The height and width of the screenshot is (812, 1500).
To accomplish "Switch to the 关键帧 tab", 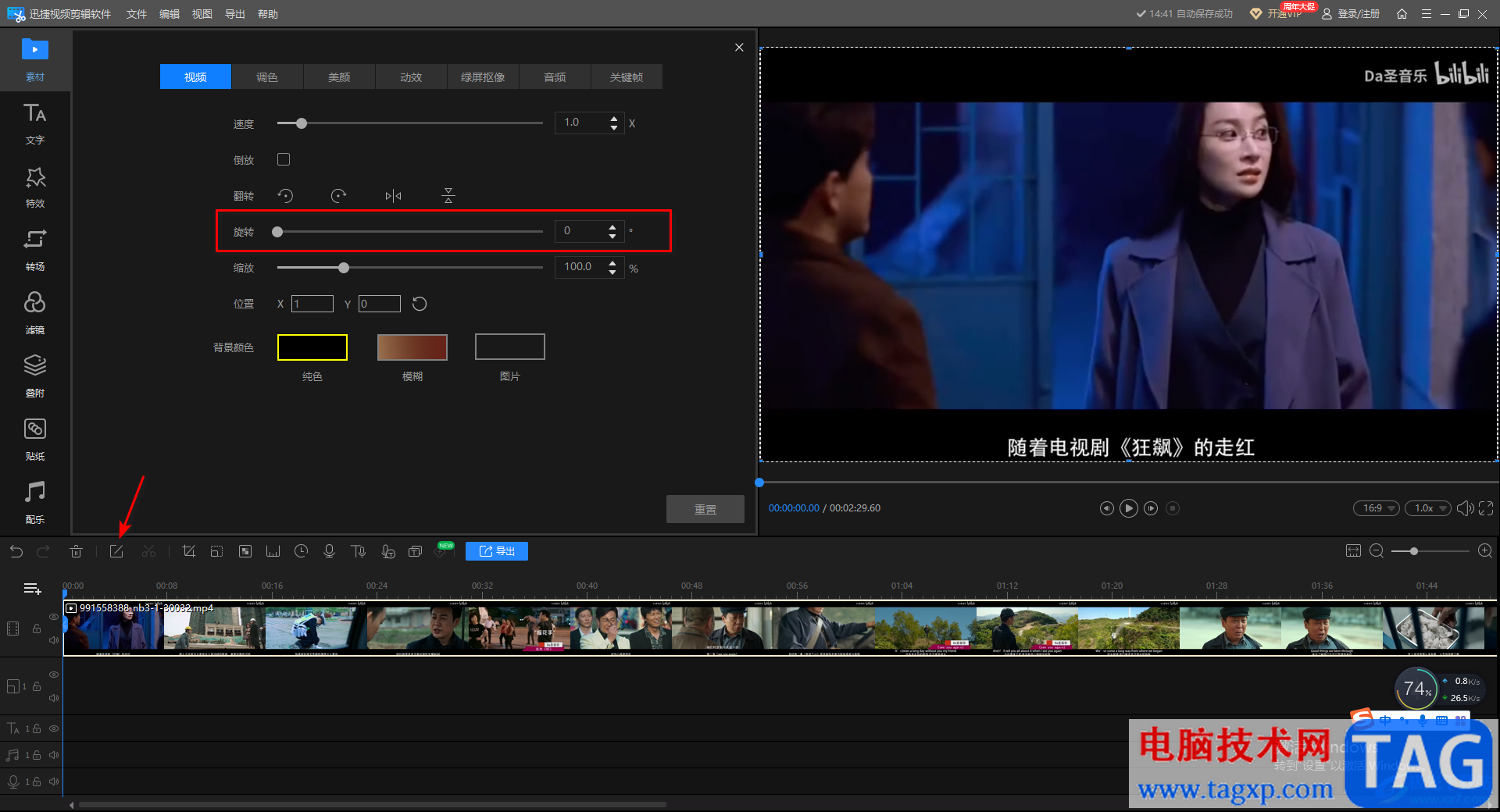I will (x=627, y=77).
